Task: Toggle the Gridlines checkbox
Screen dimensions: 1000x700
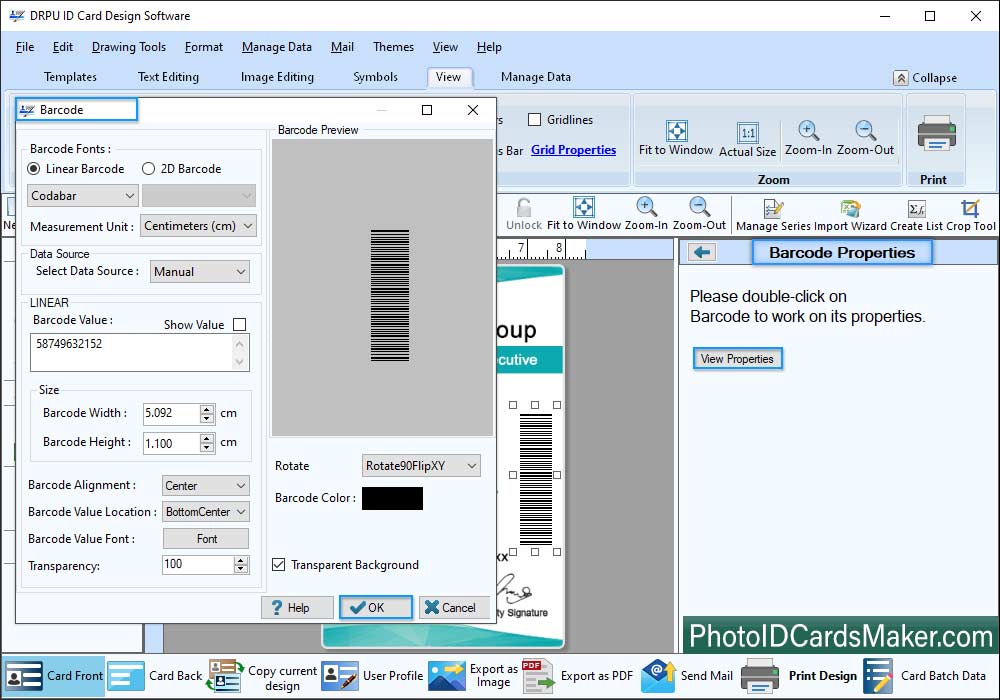Action: pos(534,120)
